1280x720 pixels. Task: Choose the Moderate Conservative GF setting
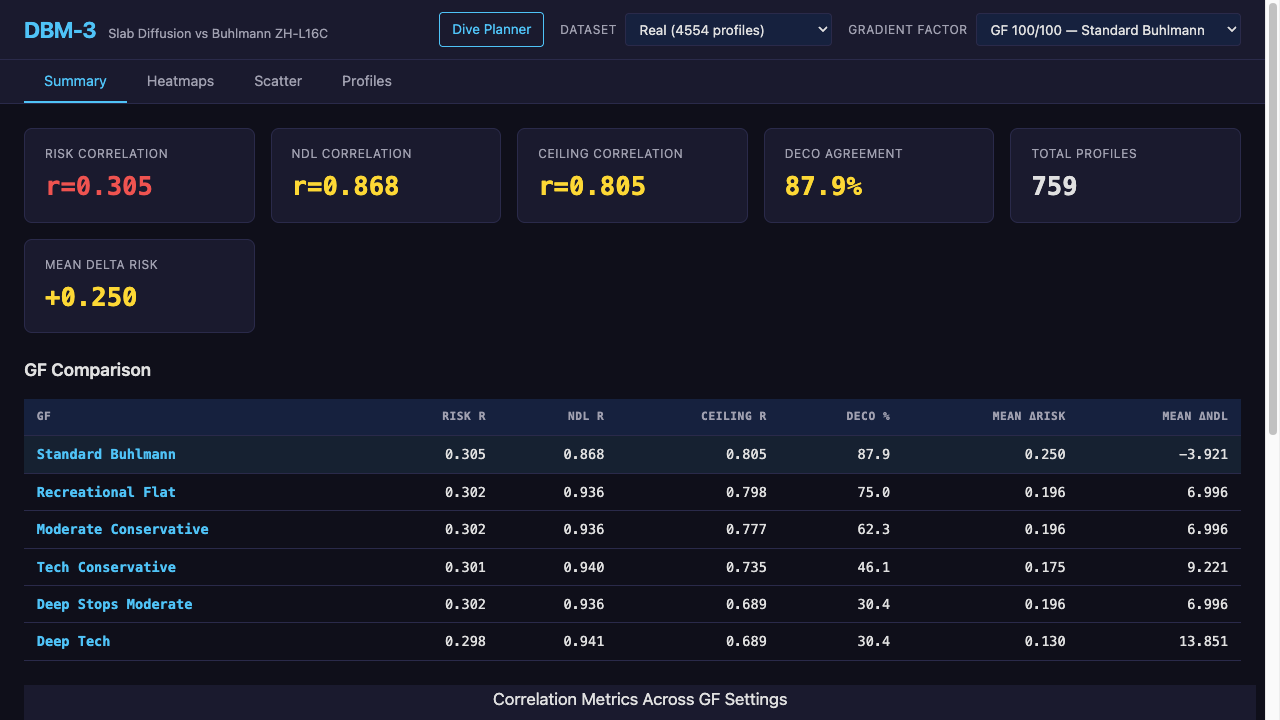(122, 529)
